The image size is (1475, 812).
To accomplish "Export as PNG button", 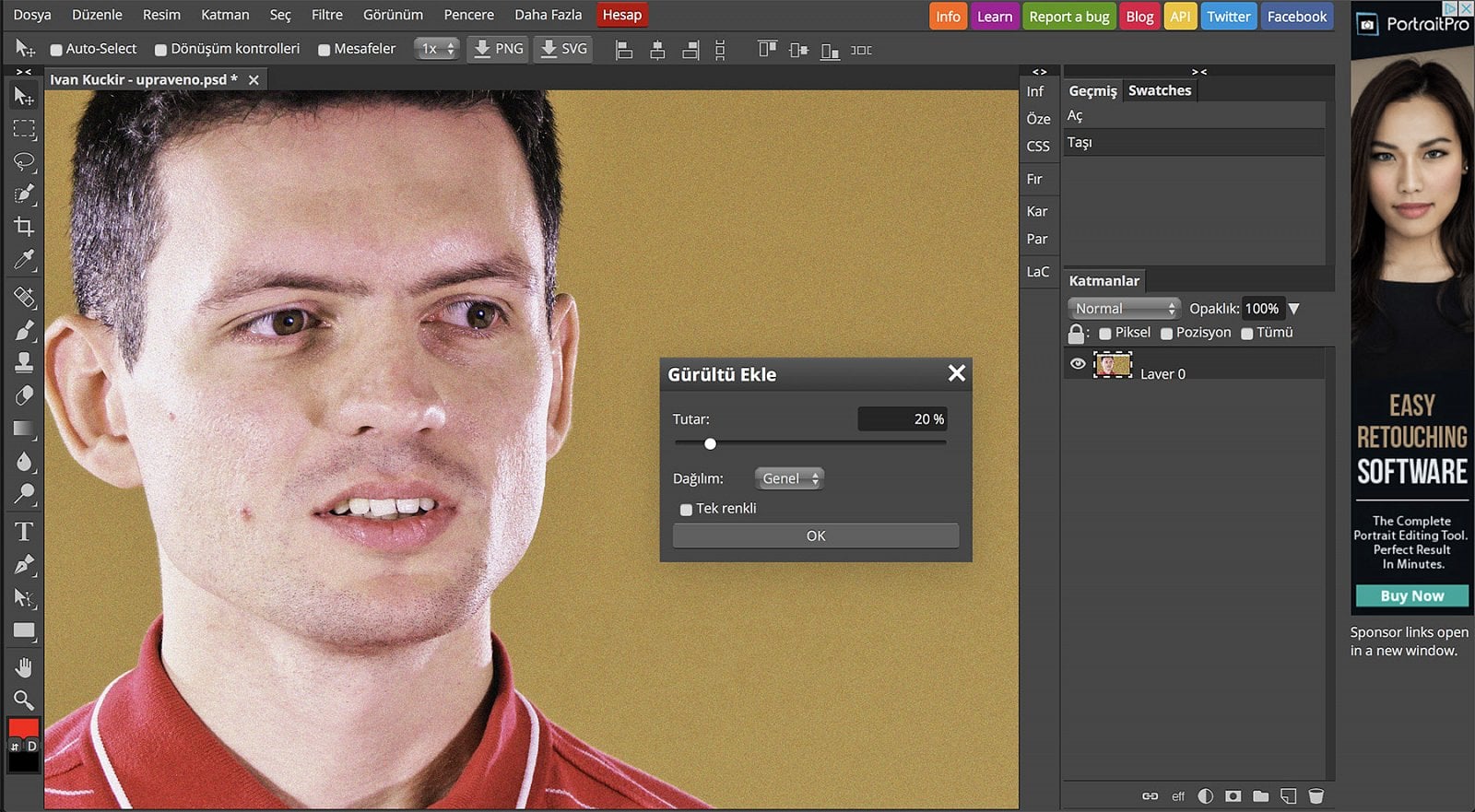I will pyautogui.click(x=498, y=49).
